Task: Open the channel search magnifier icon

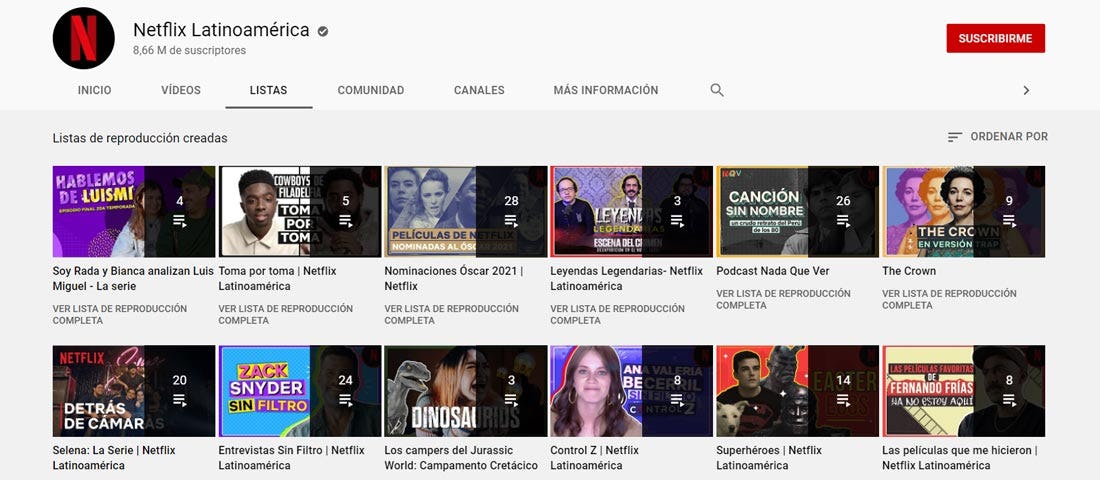Action: point(717,90)
